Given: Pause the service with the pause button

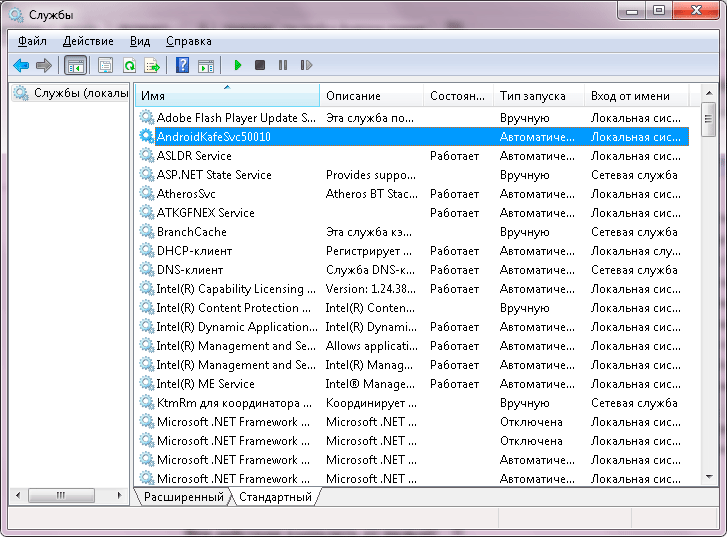Looking at the screenshot, I should pyautogui.click(x=283, y=65).
